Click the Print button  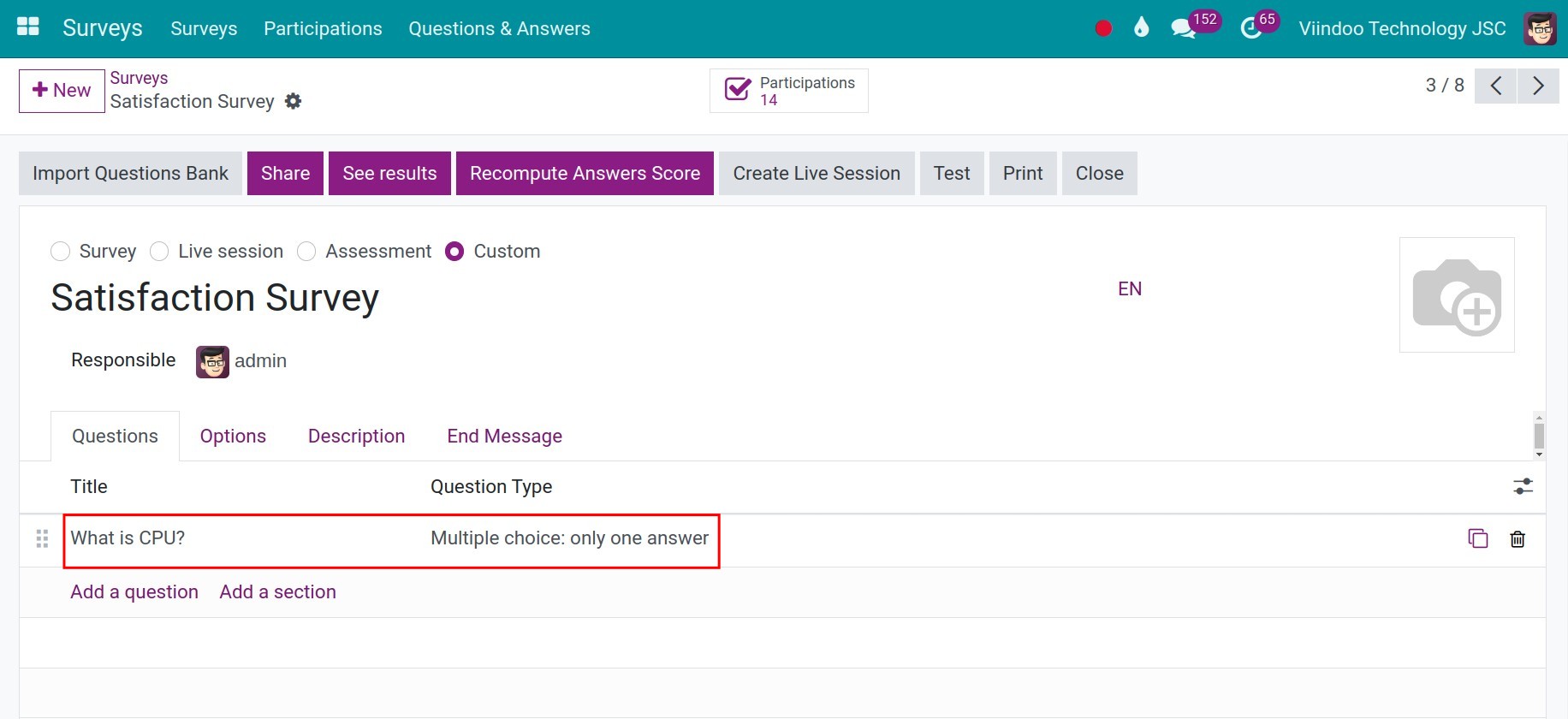(x=1023, y=174)
